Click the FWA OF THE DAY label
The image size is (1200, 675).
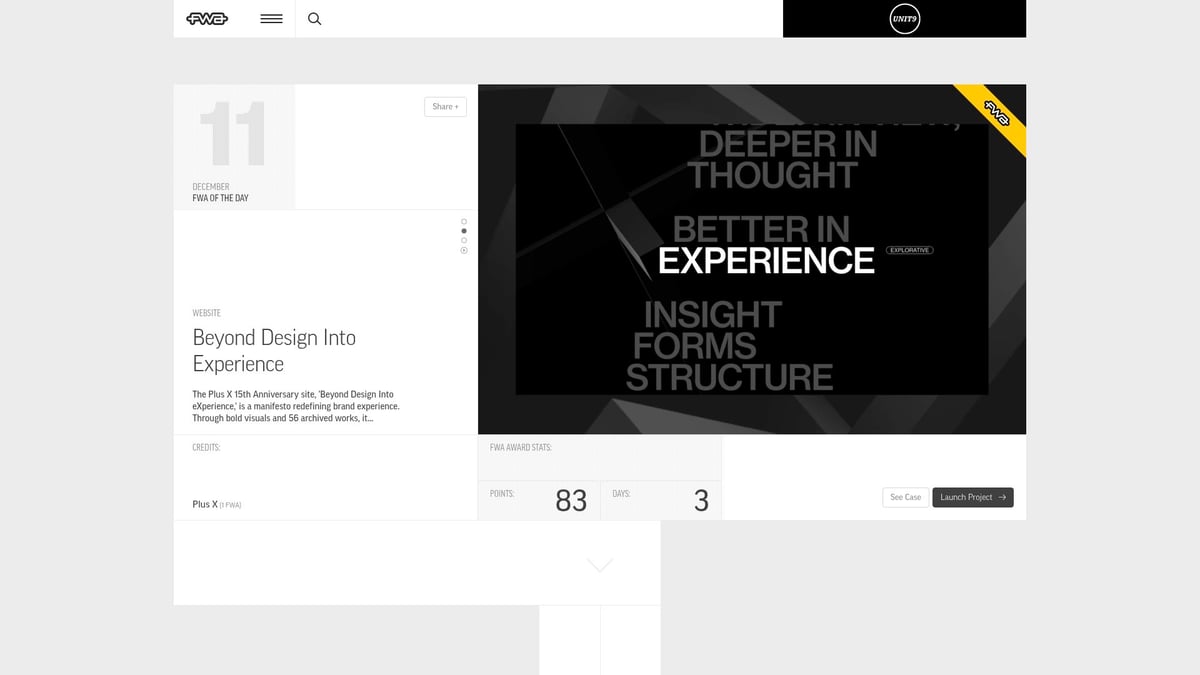pos(220,197)
